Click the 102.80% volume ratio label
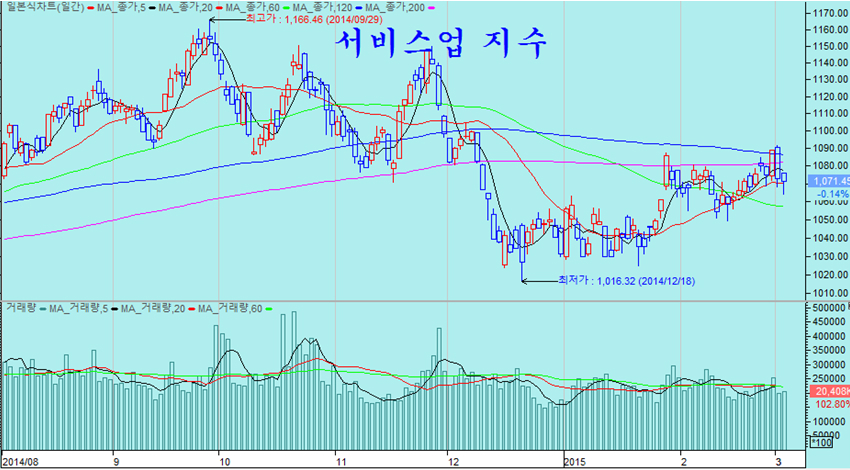This screenshot has width=850, height=470. (828, 404)
